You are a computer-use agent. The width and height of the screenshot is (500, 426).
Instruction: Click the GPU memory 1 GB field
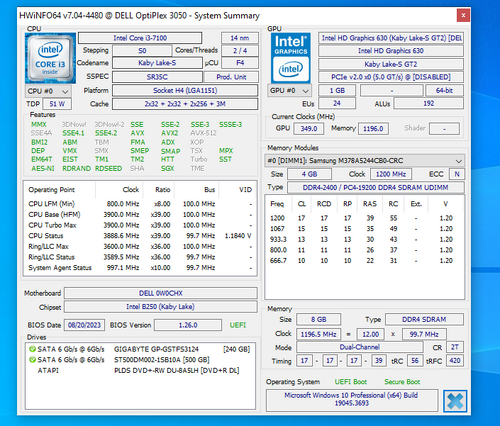point(337,90)
